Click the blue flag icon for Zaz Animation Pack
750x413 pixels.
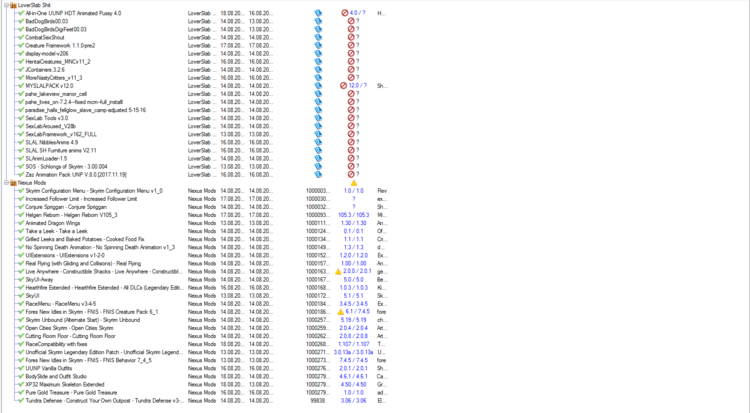[x=318, y=175]
